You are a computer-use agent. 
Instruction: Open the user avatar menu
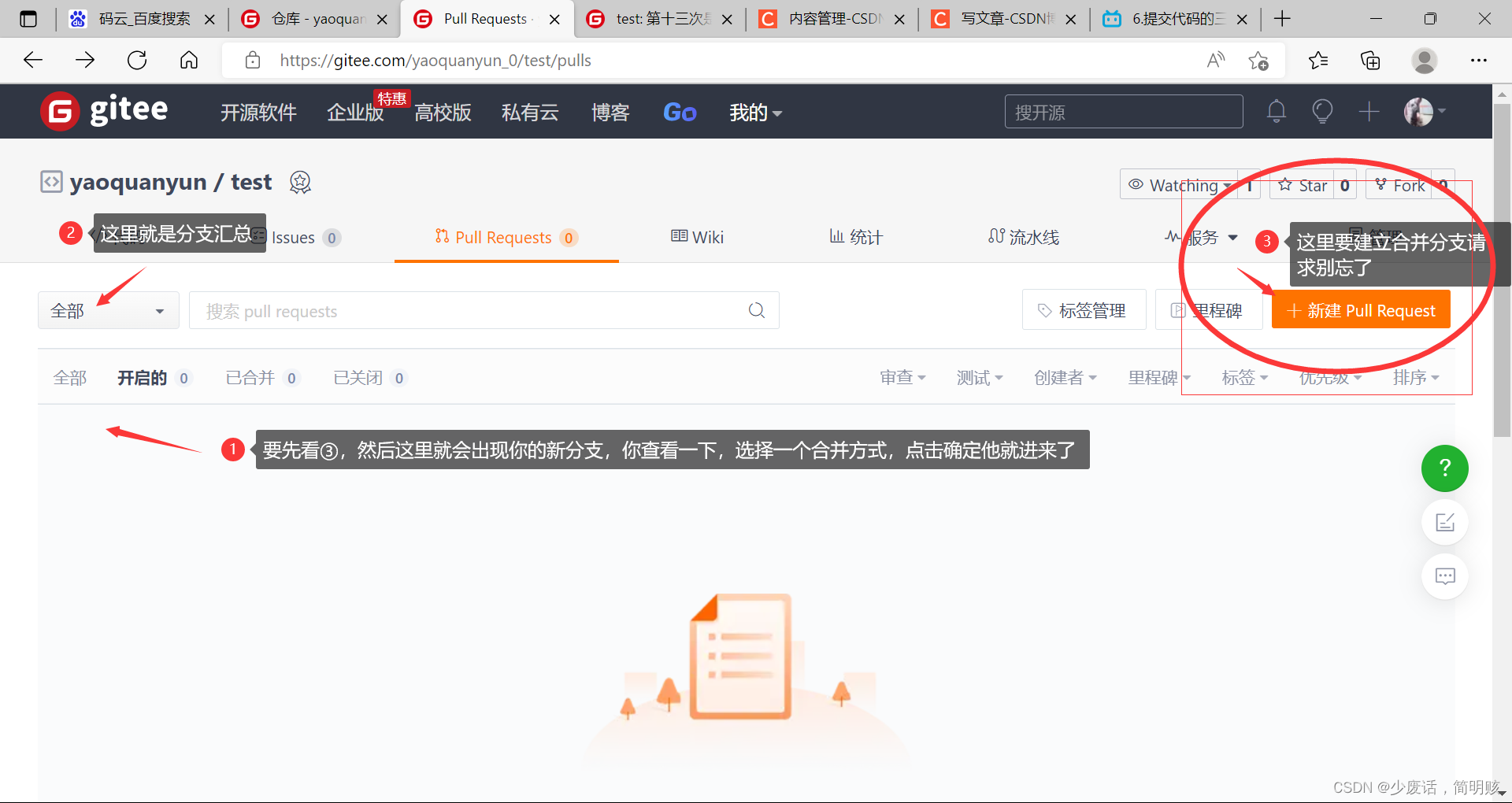coord(1425,112)
